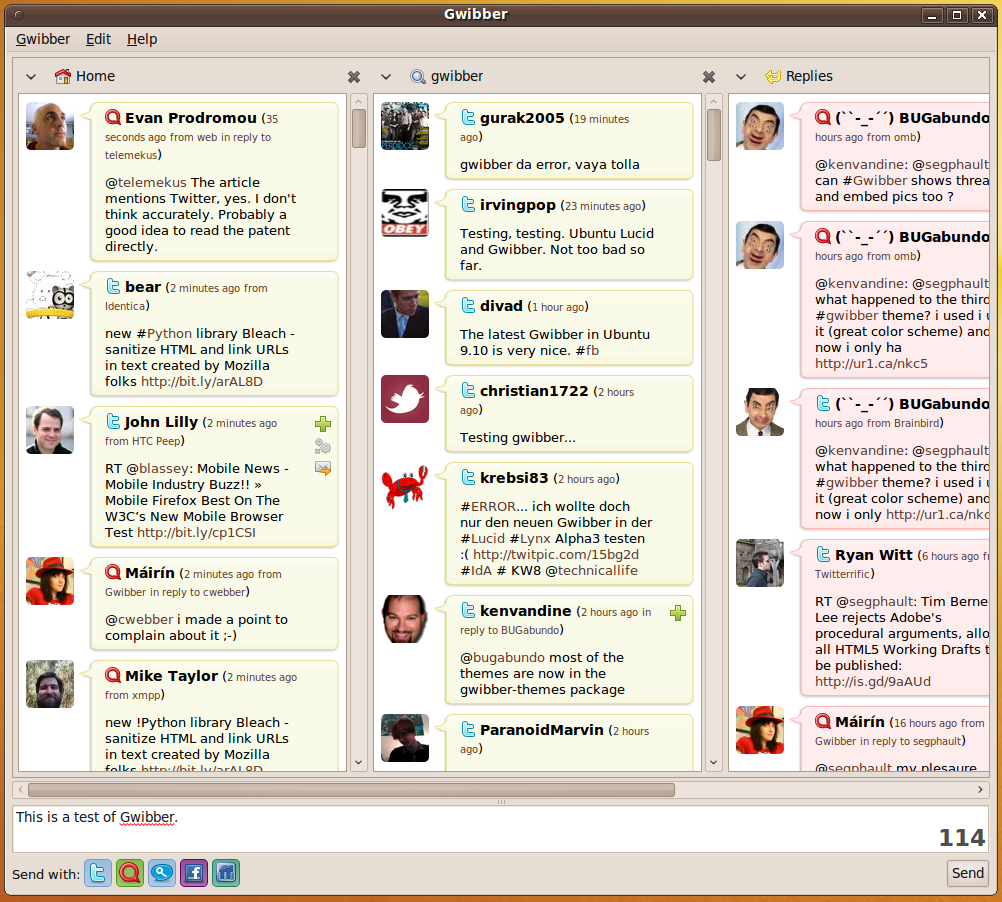Click the horizontal scrollbar right arrow
Viewport: 1002px width, 902px height.
[980, 790]
